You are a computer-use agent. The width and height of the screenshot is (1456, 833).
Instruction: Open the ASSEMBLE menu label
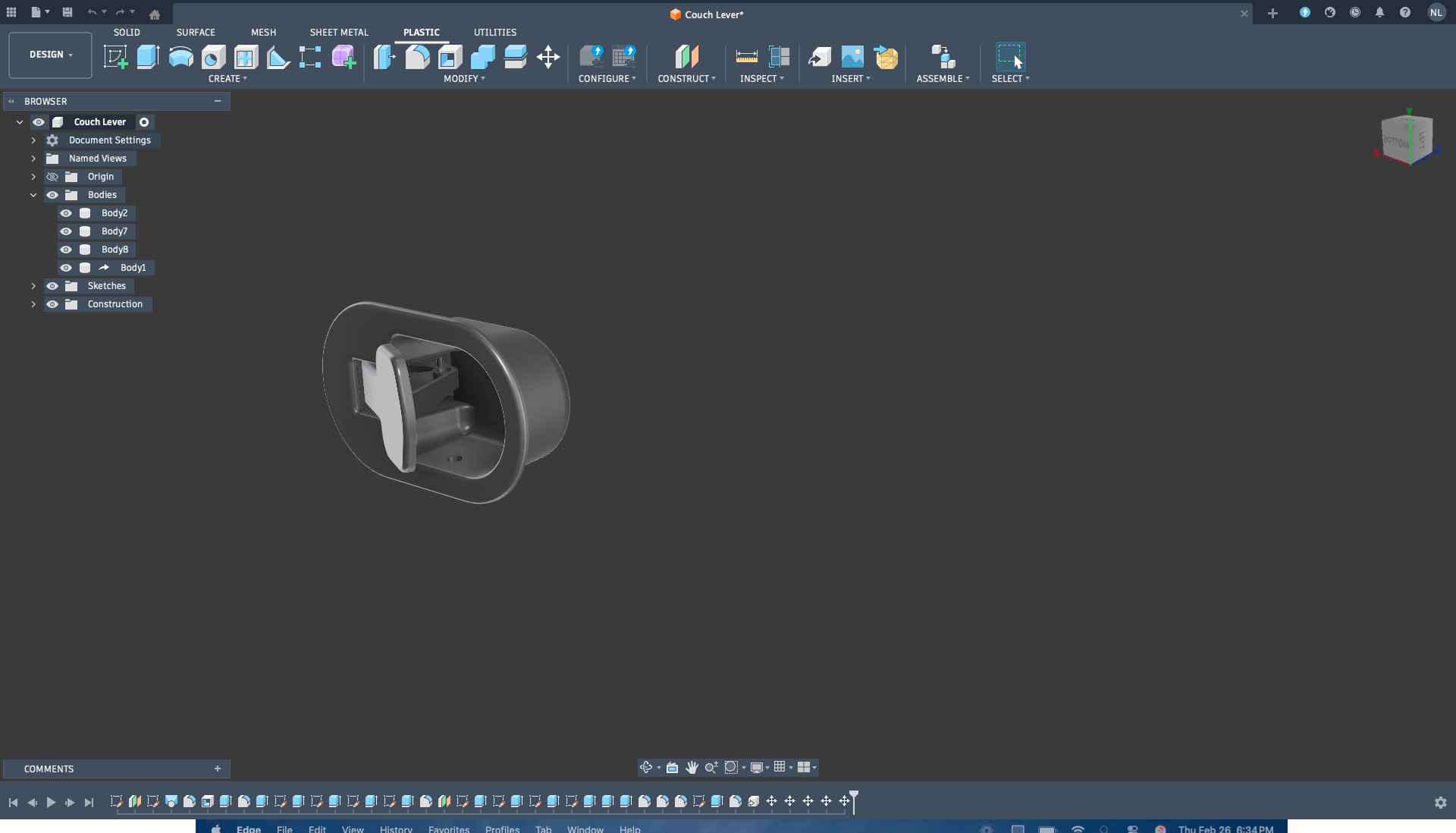pos(942,79)
